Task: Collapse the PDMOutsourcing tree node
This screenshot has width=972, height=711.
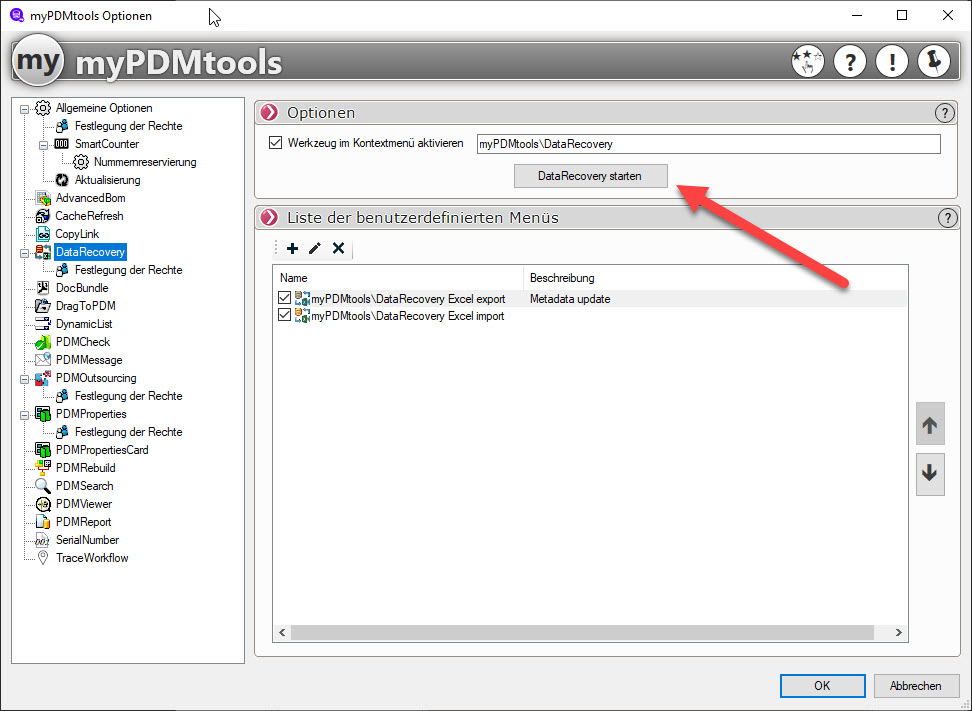Action: click(24, 378)
